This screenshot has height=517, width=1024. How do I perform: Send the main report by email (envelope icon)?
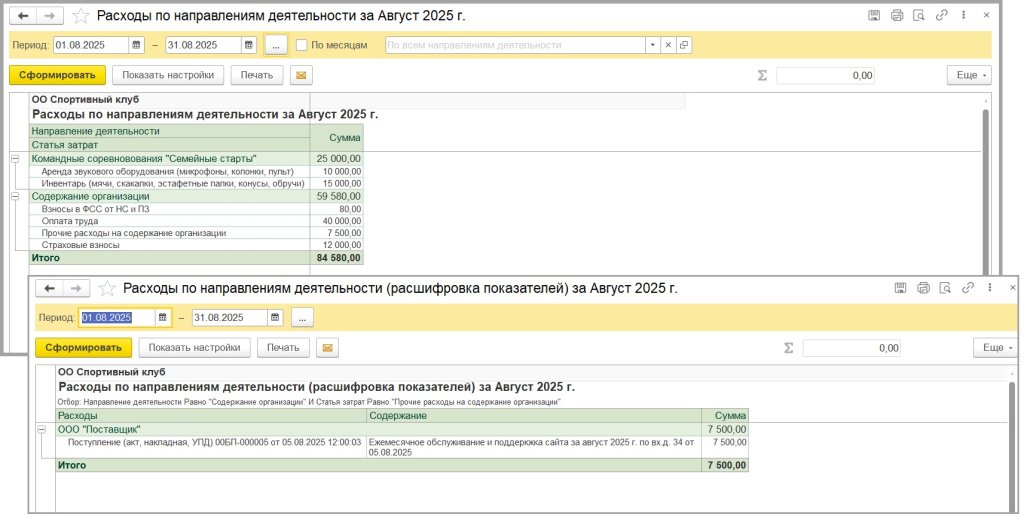(x=300, y=75)
